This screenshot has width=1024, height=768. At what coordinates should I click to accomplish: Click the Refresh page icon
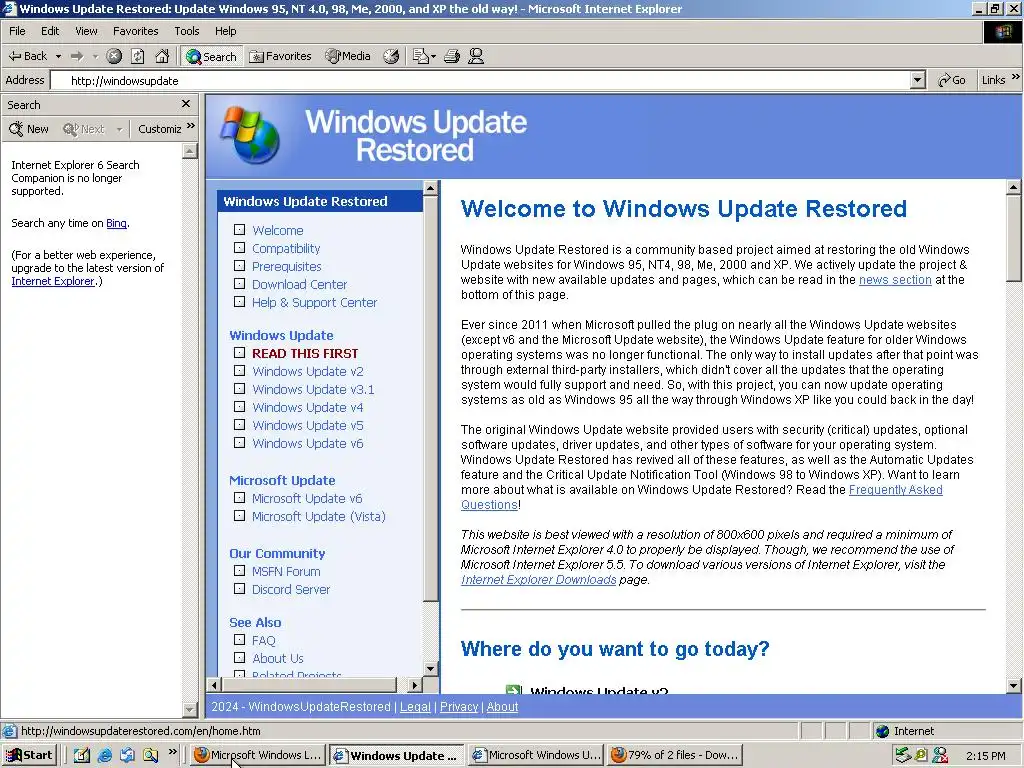138,56
